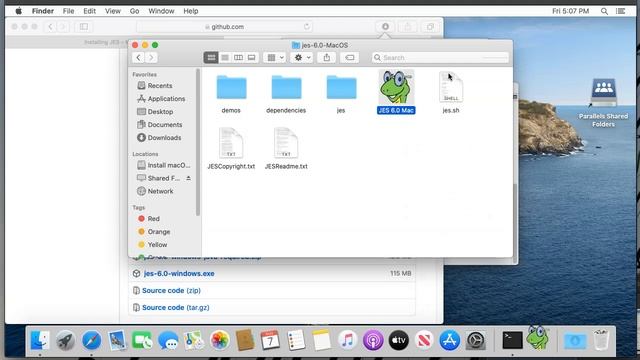Click the github.com address bar in Safari
This screenshot has width=640, height=360.
(x=224, y=27)
